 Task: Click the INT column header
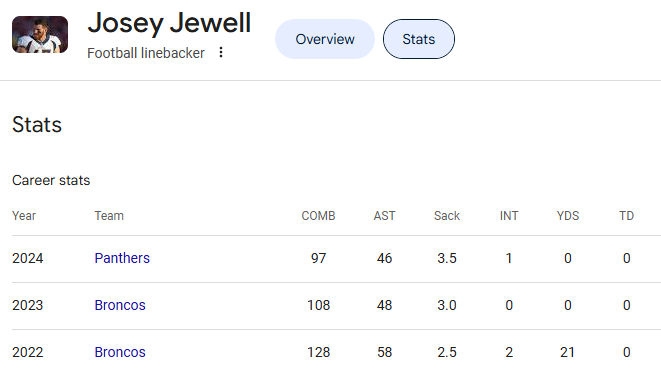coord(509,216)
